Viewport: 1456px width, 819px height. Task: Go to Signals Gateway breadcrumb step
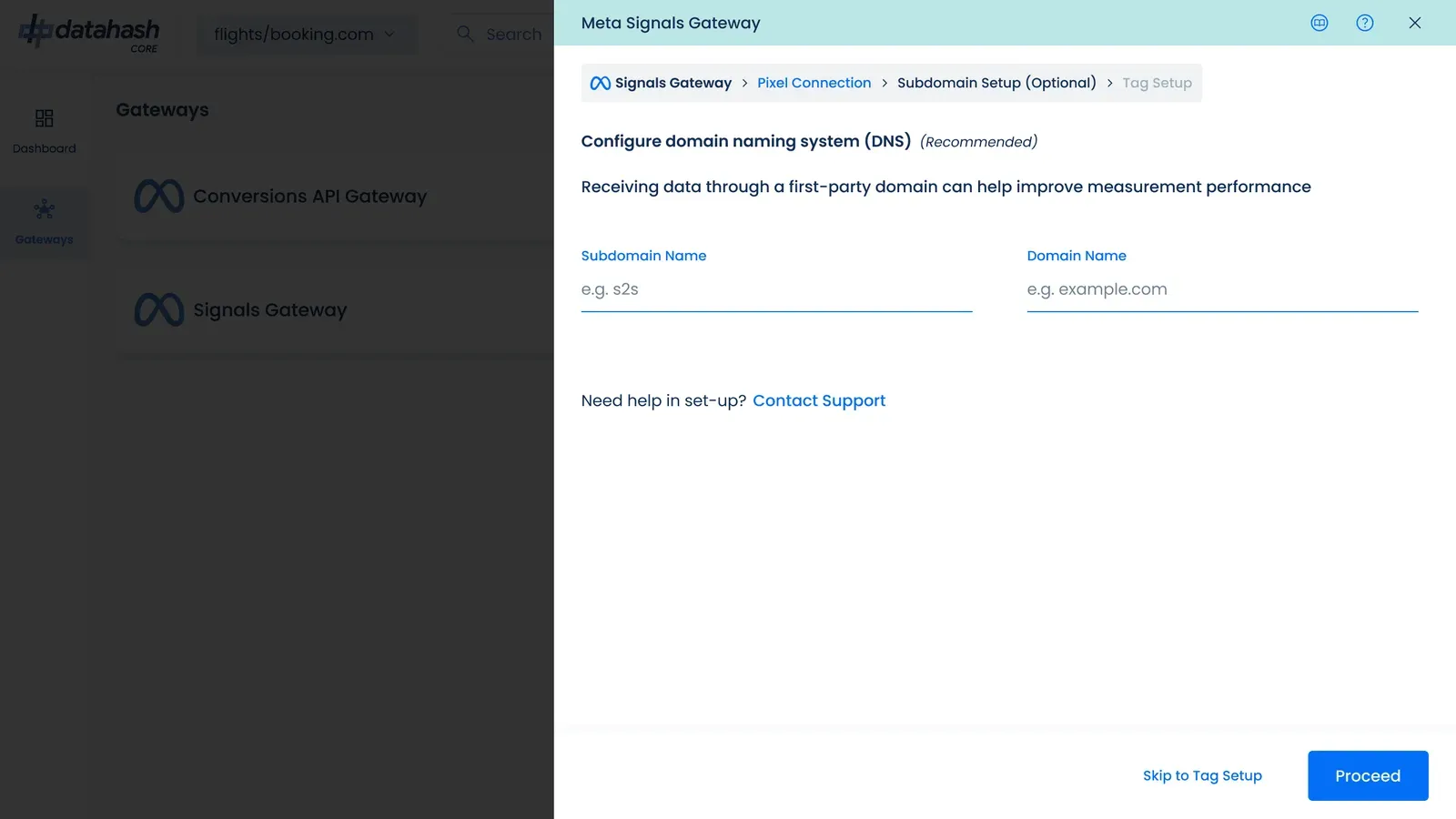point(673,83)
